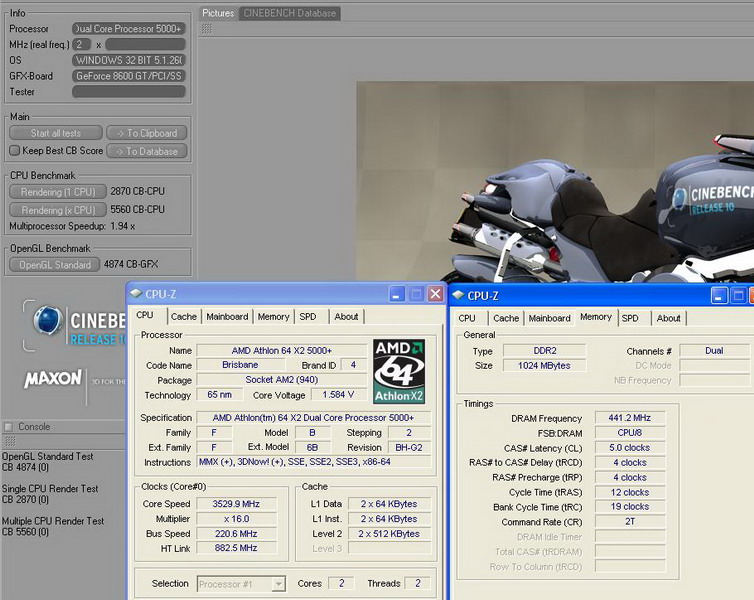Open Mainboard tab in right CPU-Z window
The image size is (754, 600).
pos(549,318)
